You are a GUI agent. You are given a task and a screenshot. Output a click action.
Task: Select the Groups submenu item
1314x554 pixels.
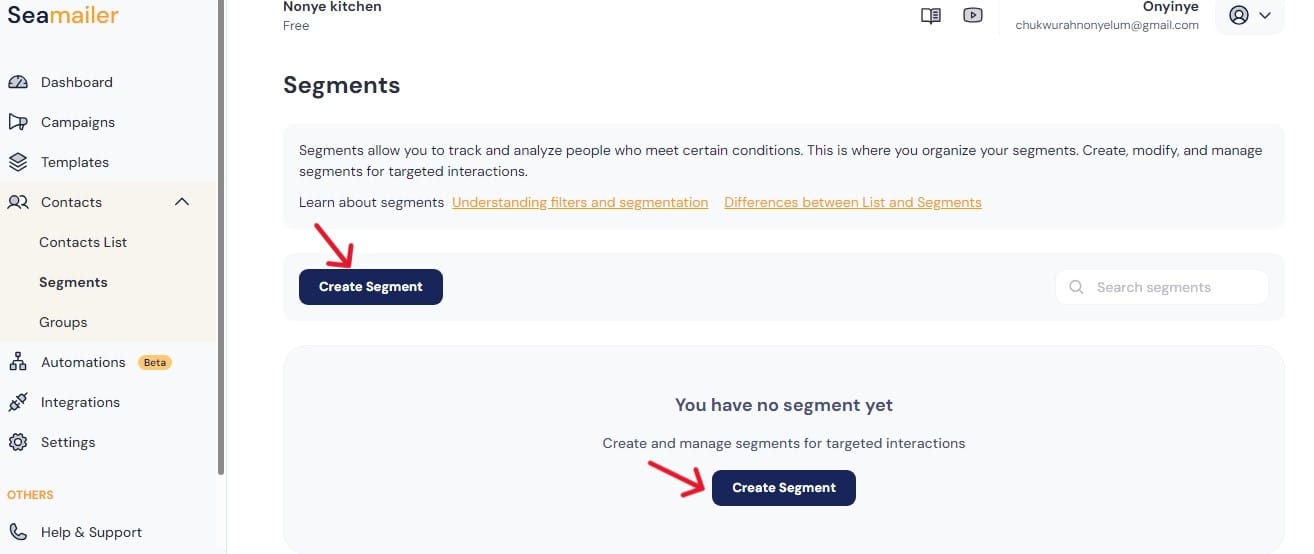(x=63, y=322)
